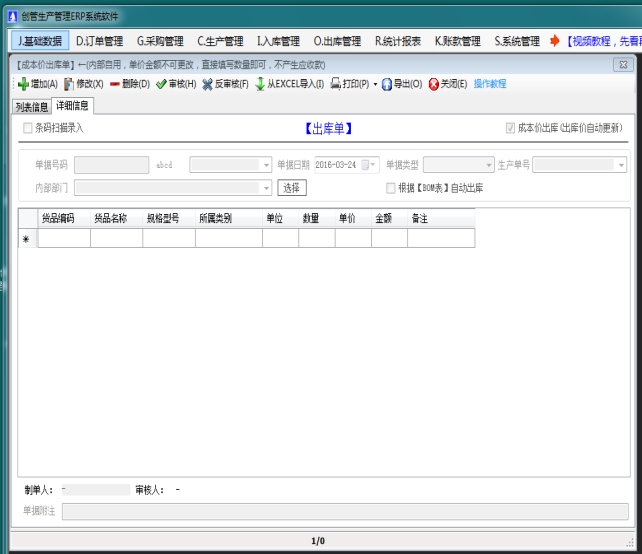Click the 修改(X) edit icon
This screenshot has height=554, width=642.
tap(69, 85)
